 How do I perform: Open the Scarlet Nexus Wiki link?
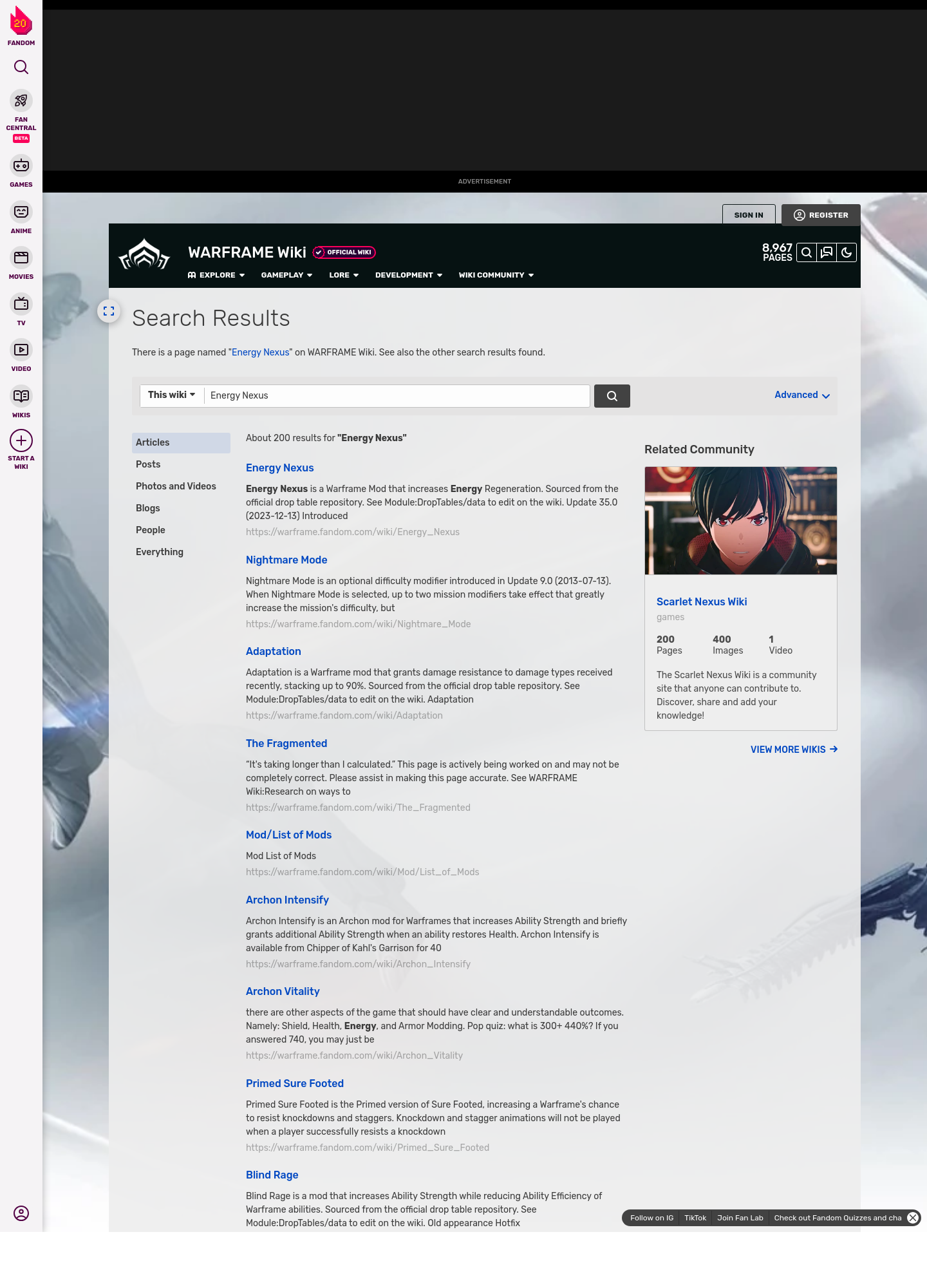pyautogui.click(x=702, y=601)
